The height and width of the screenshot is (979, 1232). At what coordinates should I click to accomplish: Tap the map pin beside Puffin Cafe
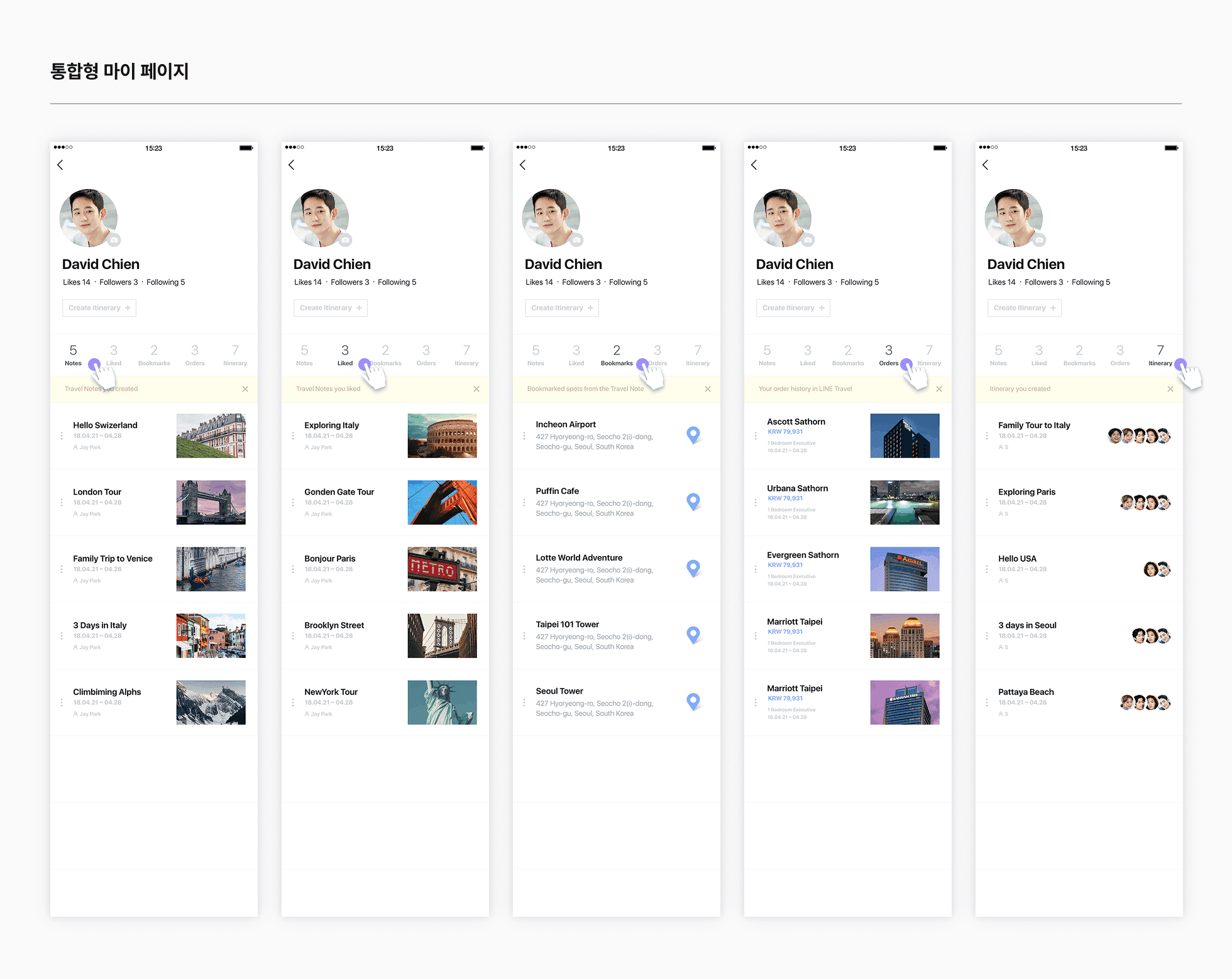coord(693,501)
